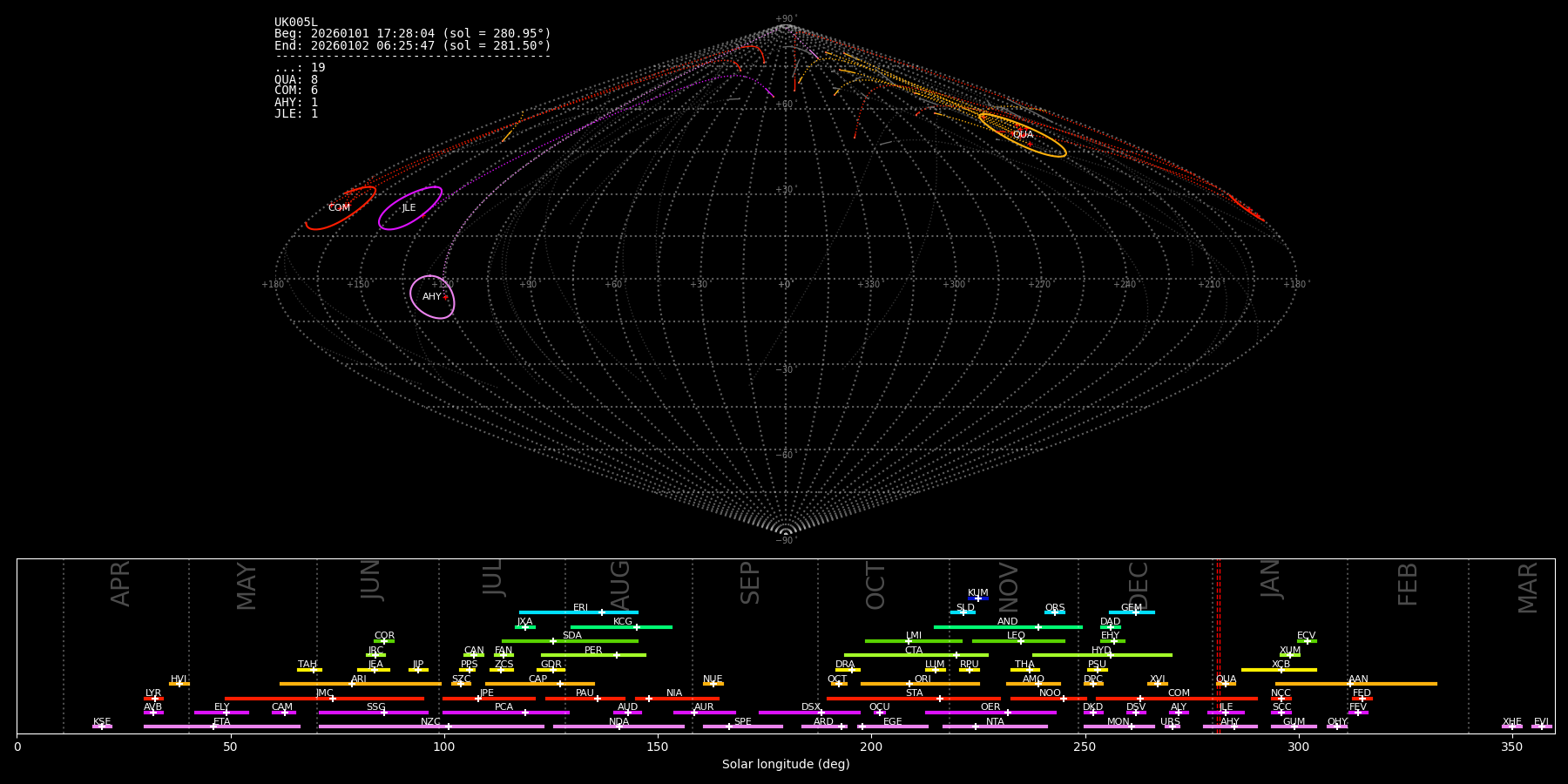
Task: Click the red dashed current solar longitude line
Action: [1218, 645]
